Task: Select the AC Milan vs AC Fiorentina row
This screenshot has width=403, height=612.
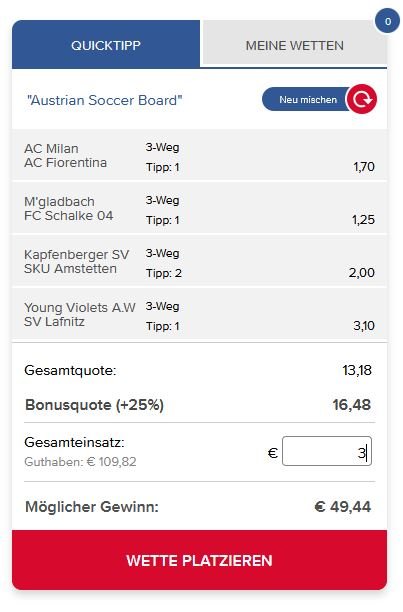Action: point(199,156)
